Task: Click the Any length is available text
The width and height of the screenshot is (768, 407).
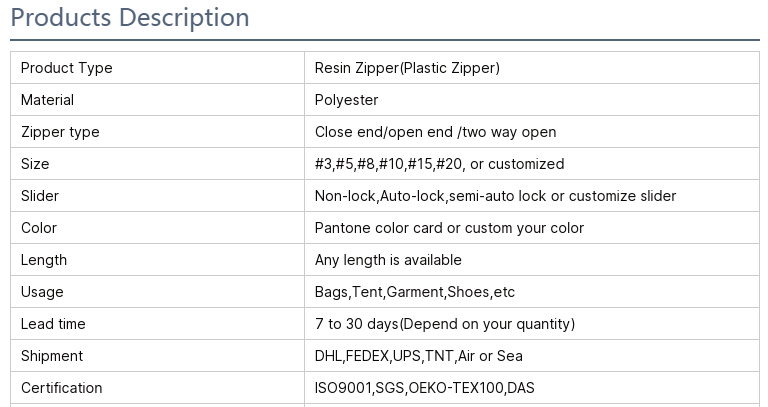Action: 388,260
